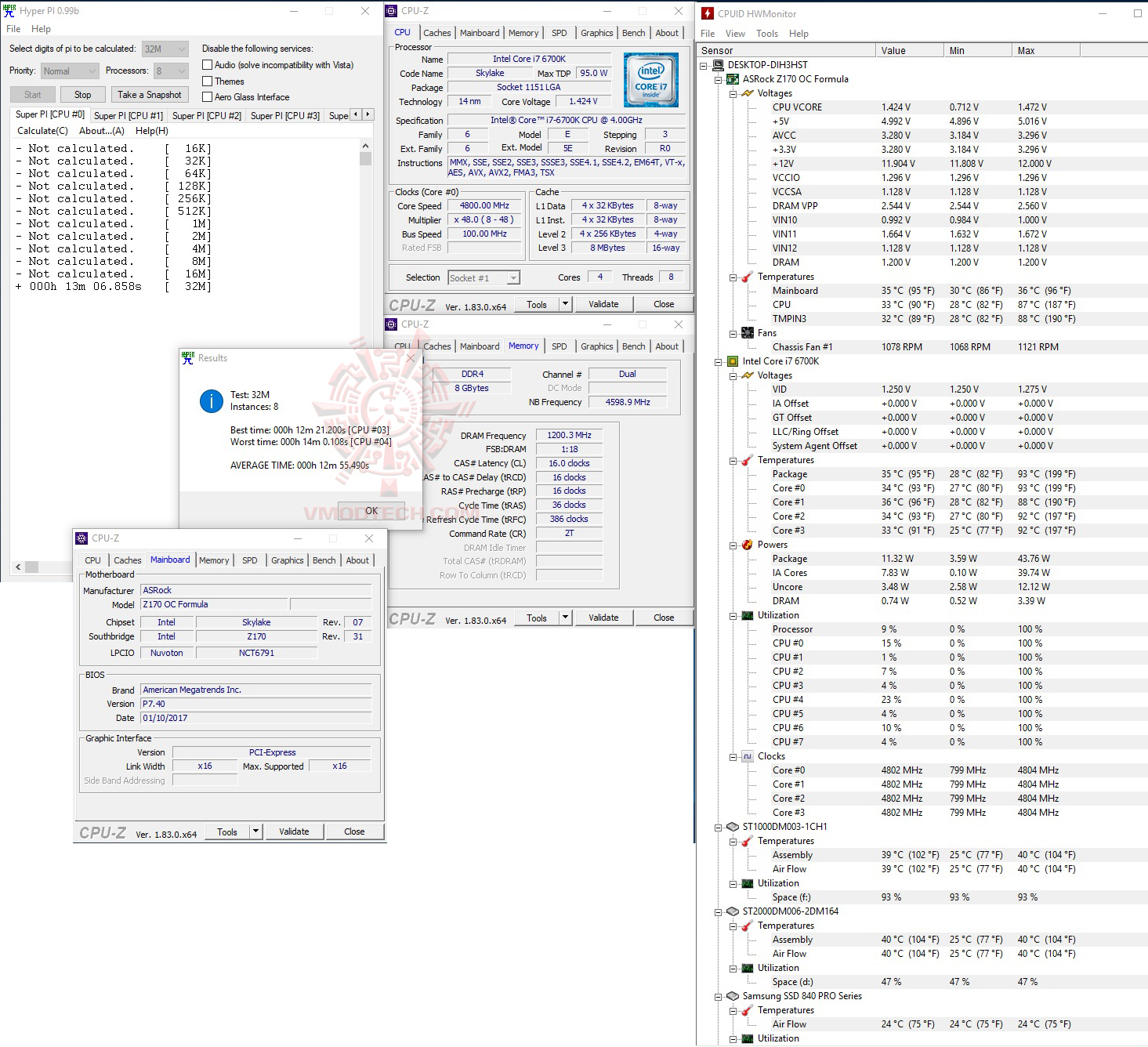Collapse the ST1000DM003-1CH1 drive node
The image size is (1148, 1047).
tap(719, 827)
